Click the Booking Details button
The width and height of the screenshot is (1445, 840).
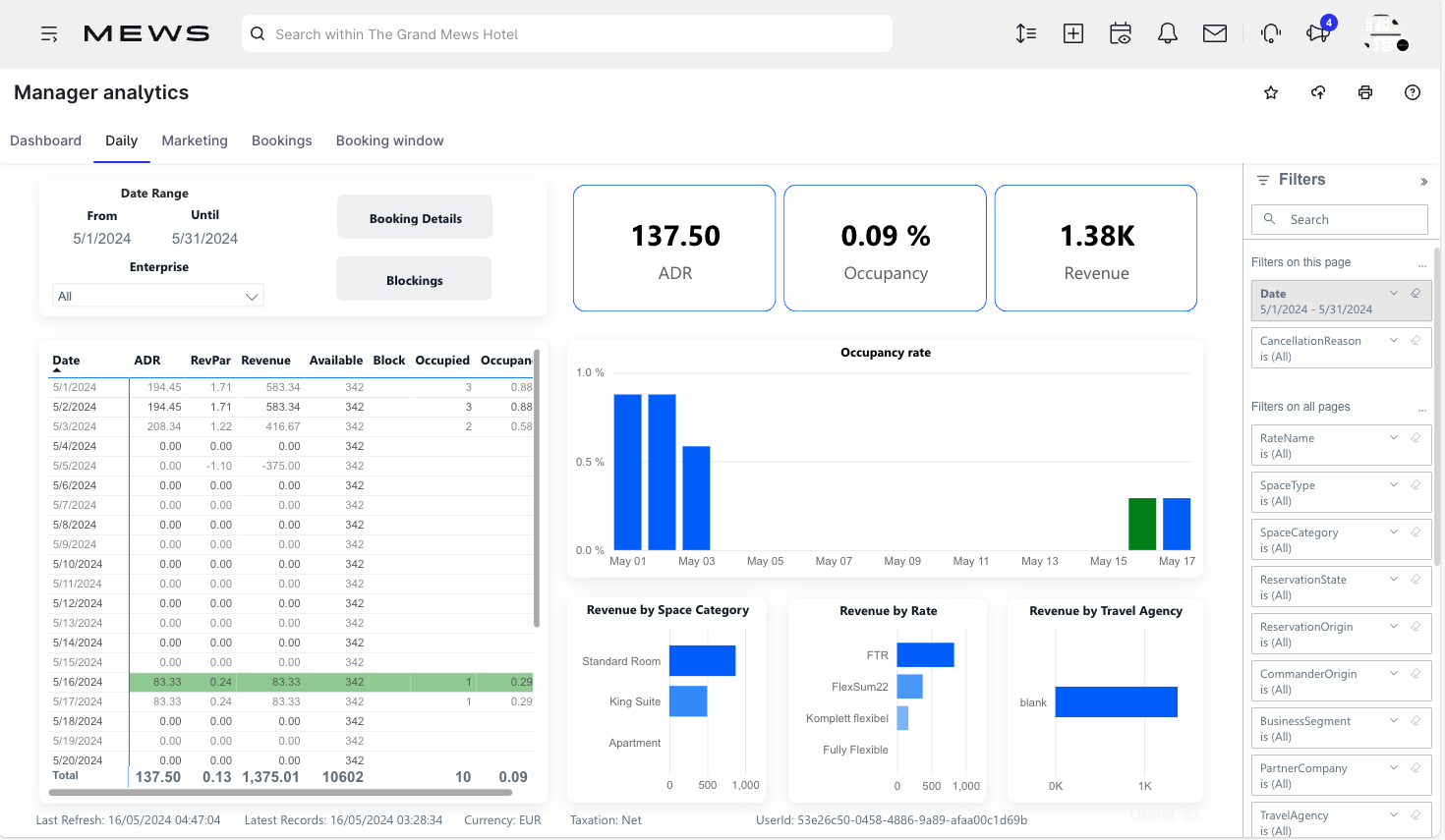pos(414,217)
